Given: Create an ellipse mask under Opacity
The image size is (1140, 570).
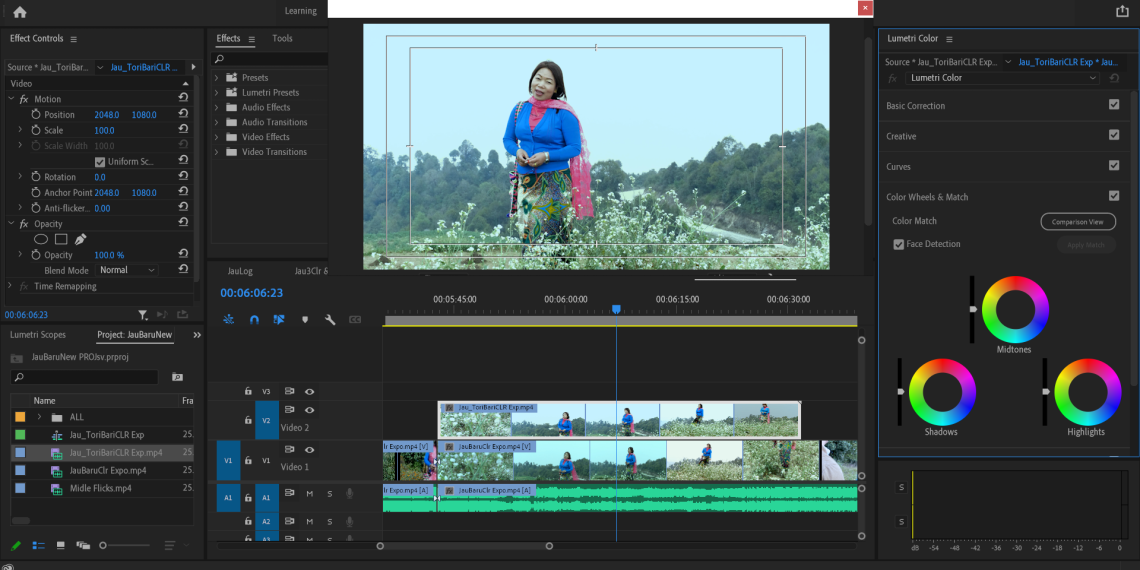Looking at the screenshot, I should (41, 239).
